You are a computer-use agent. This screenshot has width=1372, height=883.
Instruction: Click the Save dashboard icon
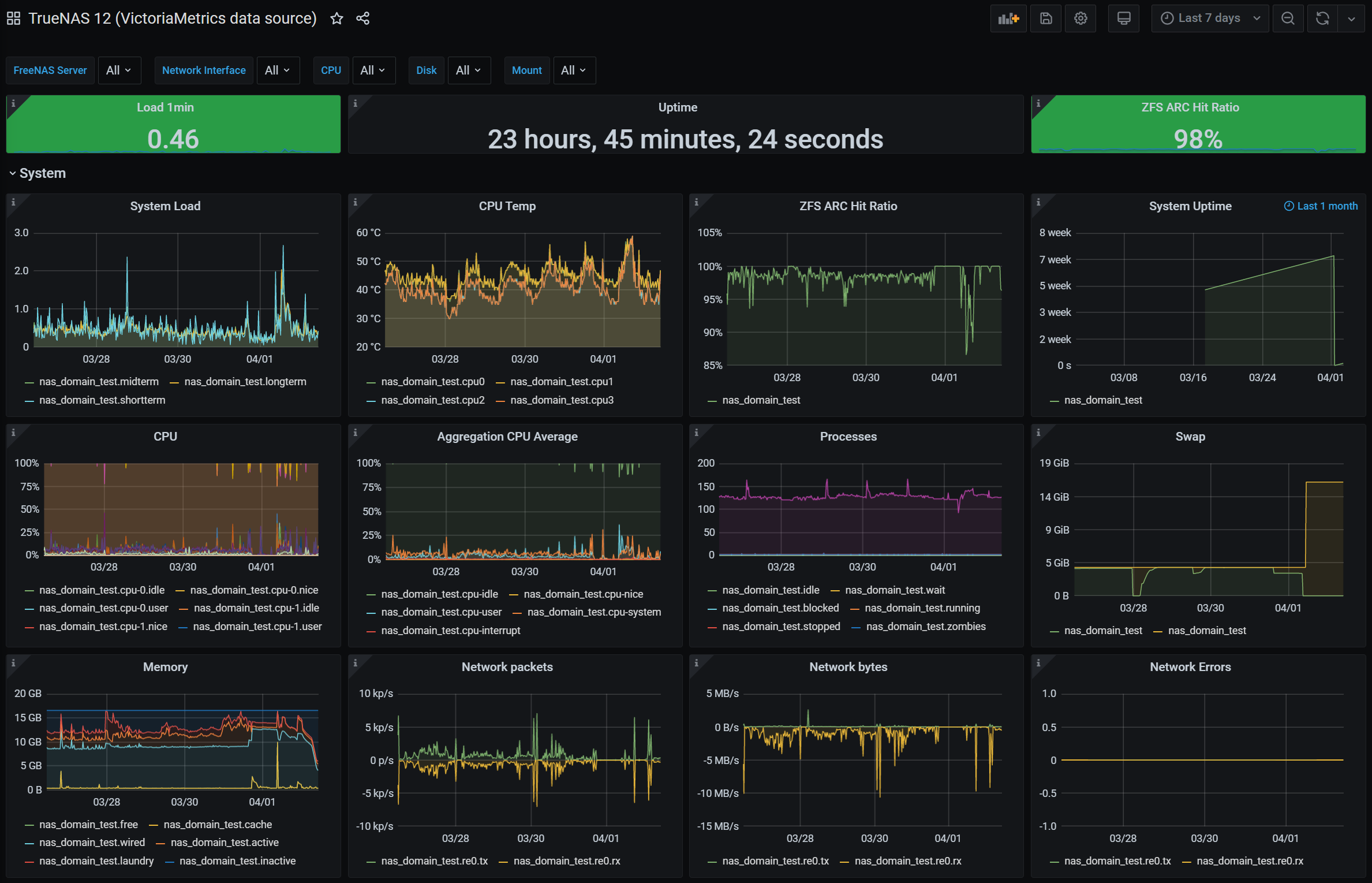point(1046,18)
